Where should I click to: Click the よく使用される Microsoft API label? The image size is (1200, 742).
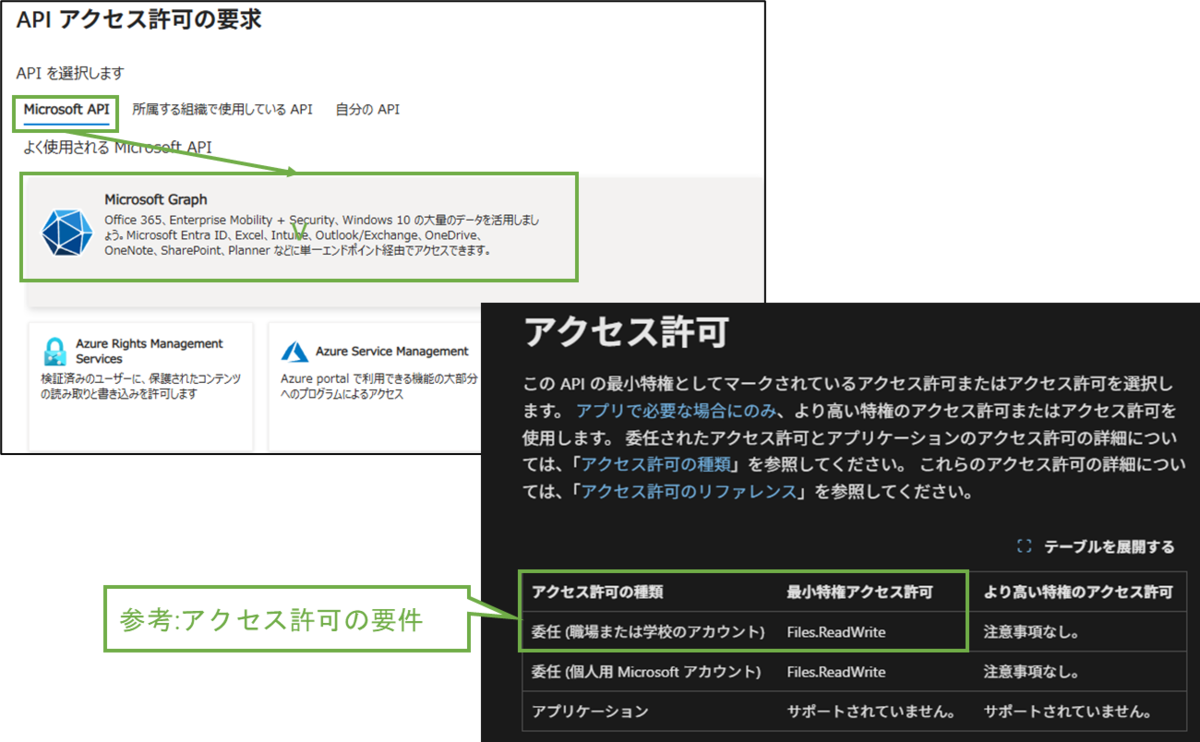click(118, 147)
